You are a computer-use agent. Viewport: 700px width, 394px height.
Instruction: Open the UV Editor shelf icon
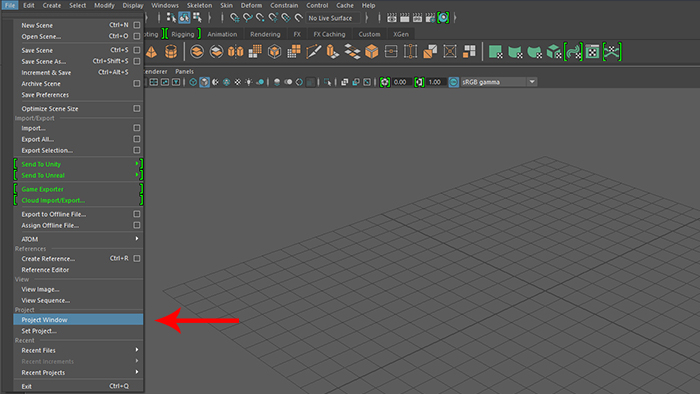[592, 52]
